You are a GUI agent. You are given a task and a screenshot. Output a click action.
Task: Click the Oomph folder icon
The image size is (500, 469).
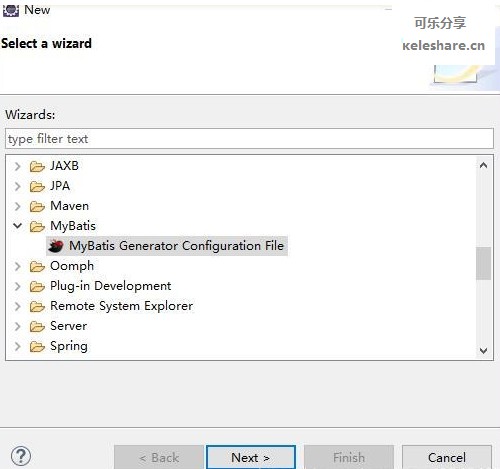(37, 266)
